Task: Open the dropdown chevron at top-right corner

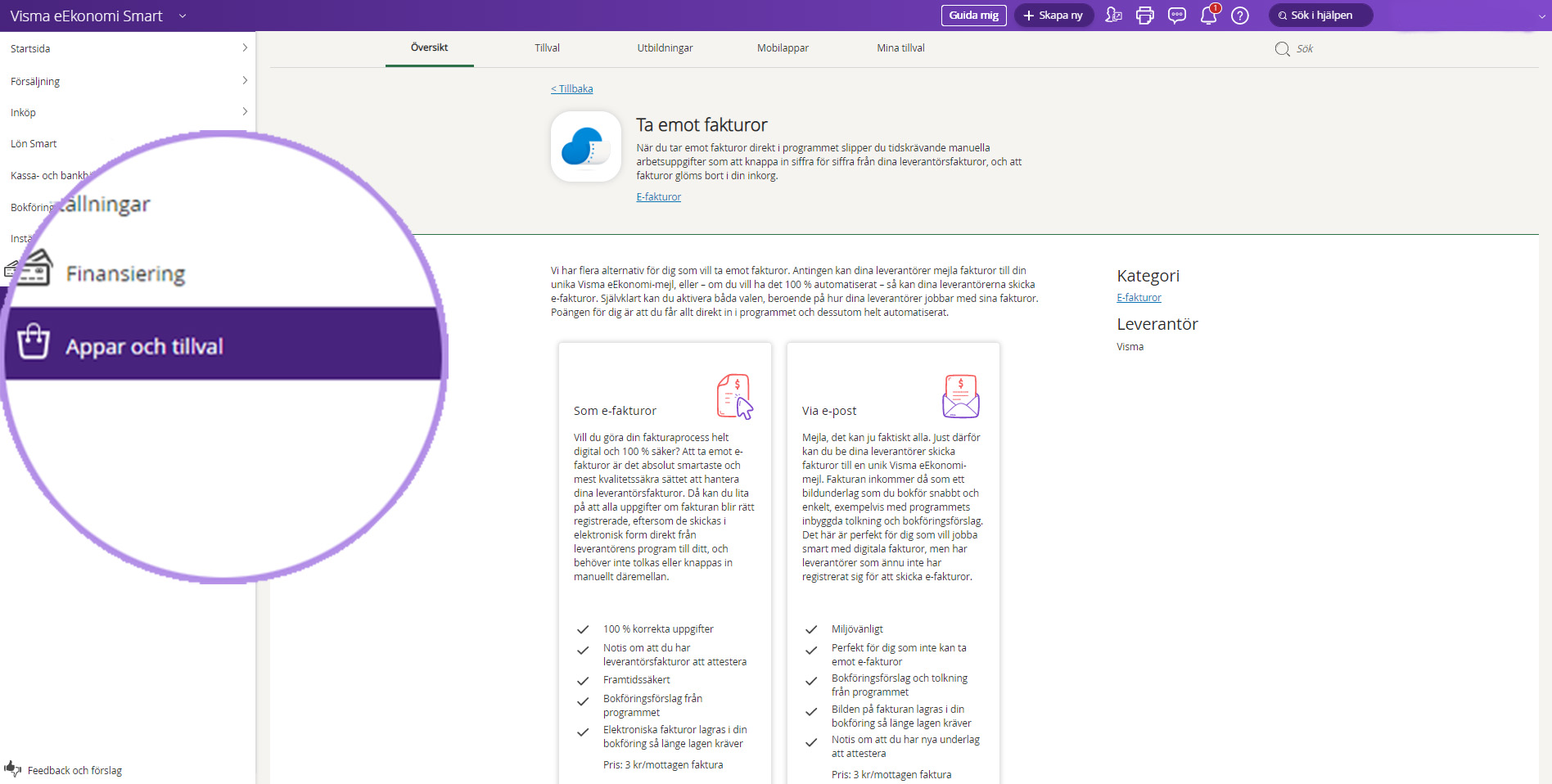Action: tap(1542, 16)
